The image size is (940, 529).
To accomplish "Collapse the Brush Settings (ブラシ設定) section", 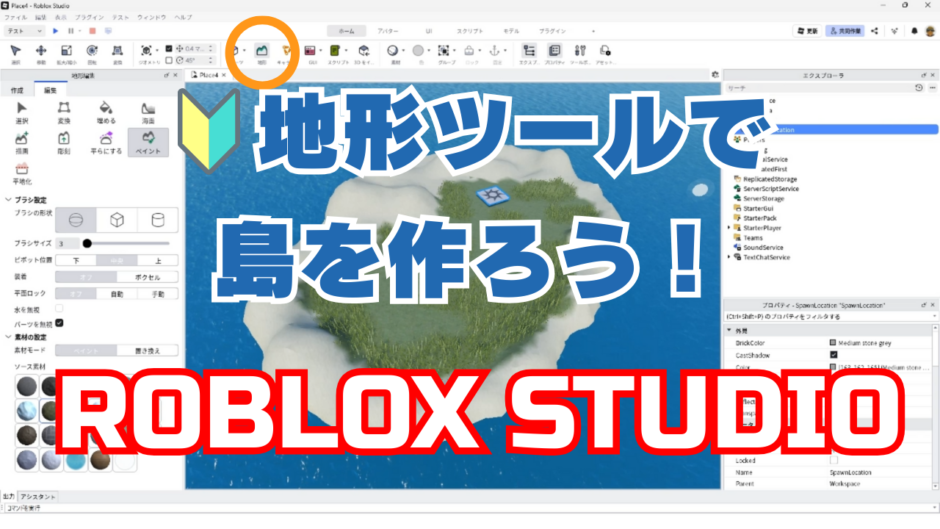I will pyautogui.click(x=9, y=200).
